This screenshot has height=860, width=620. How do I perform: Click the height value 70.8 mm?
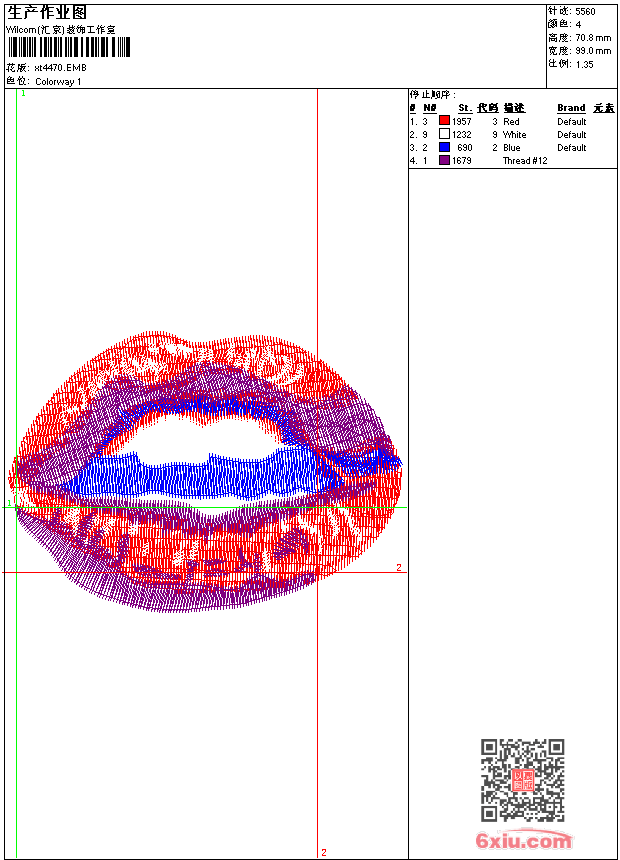point(593,38)
